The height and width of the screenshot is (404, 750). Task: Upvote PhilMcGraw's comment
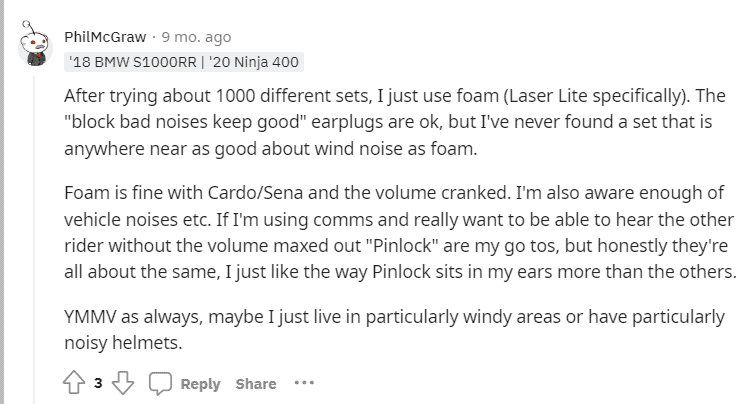point(74,382)
